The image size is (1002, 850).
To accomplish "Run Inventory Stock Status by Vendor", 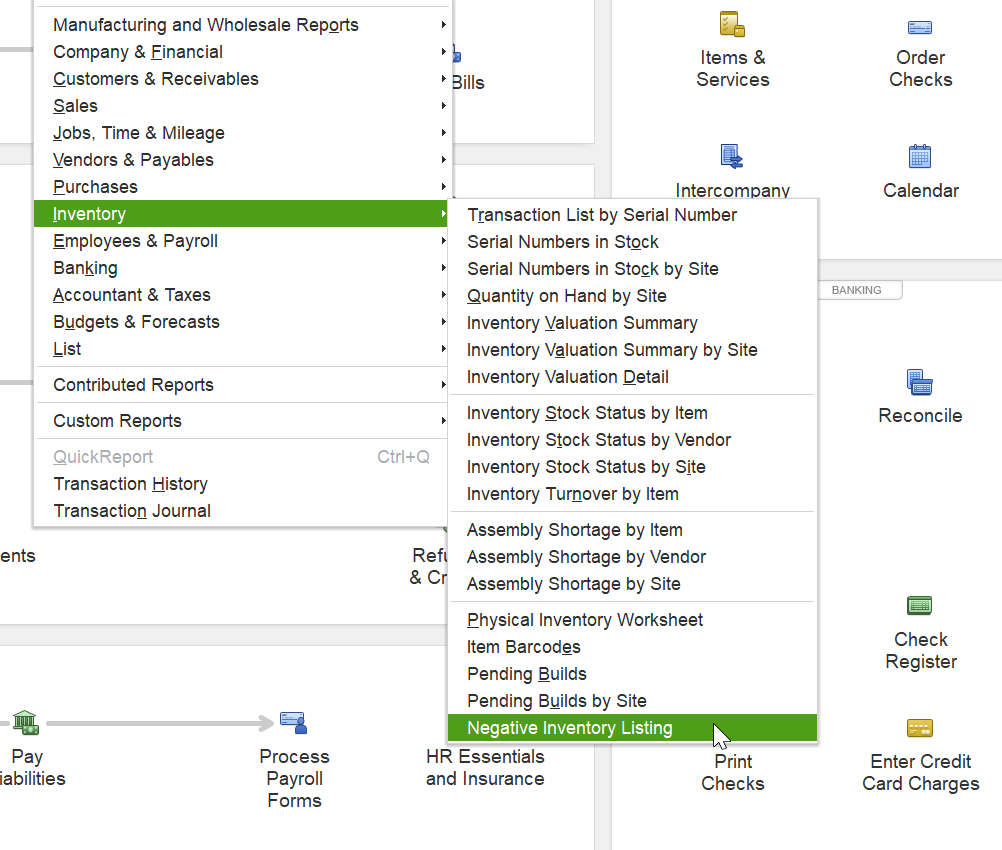I will [x=633, y=440].
